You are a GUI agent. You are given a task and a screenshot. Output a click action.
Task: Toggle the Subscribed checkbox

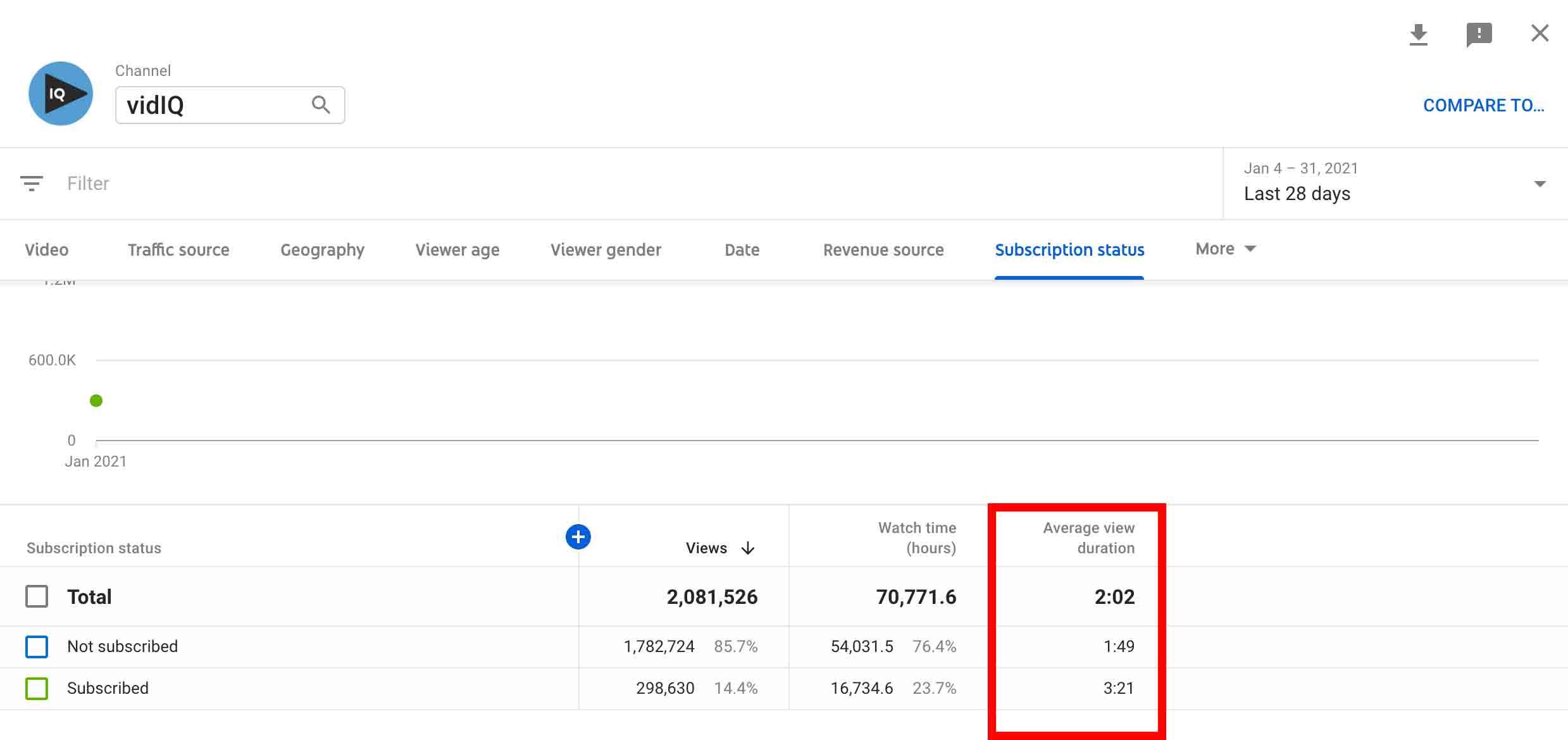click(x=37, y=688)
